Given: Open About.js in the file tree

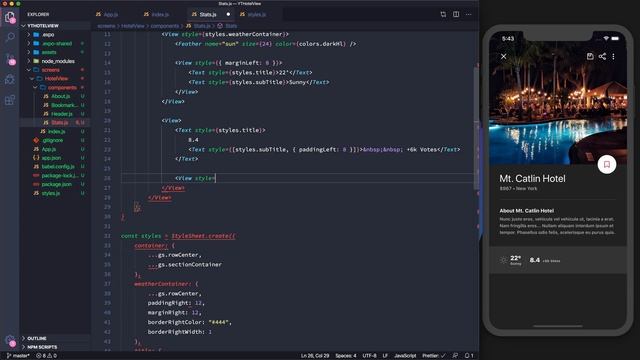Looking at the screenshot, I should tap(55, 96).
